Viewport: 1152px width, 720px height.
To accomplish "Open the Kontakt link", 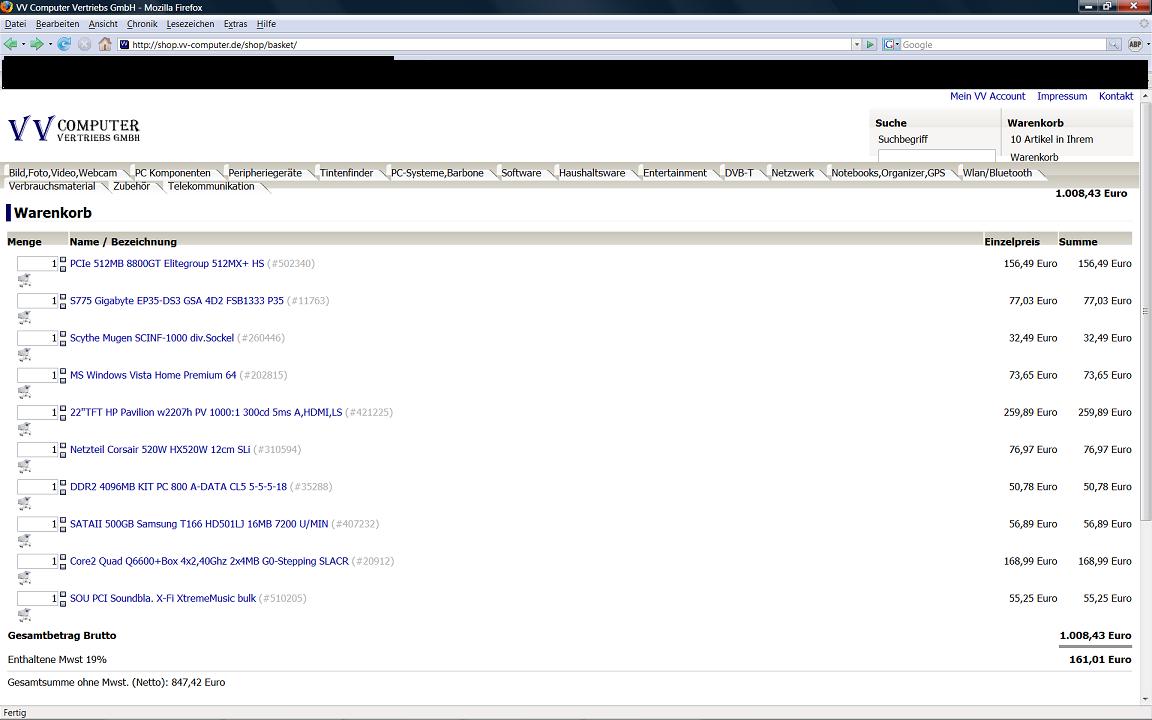I will click(1115, 96).
